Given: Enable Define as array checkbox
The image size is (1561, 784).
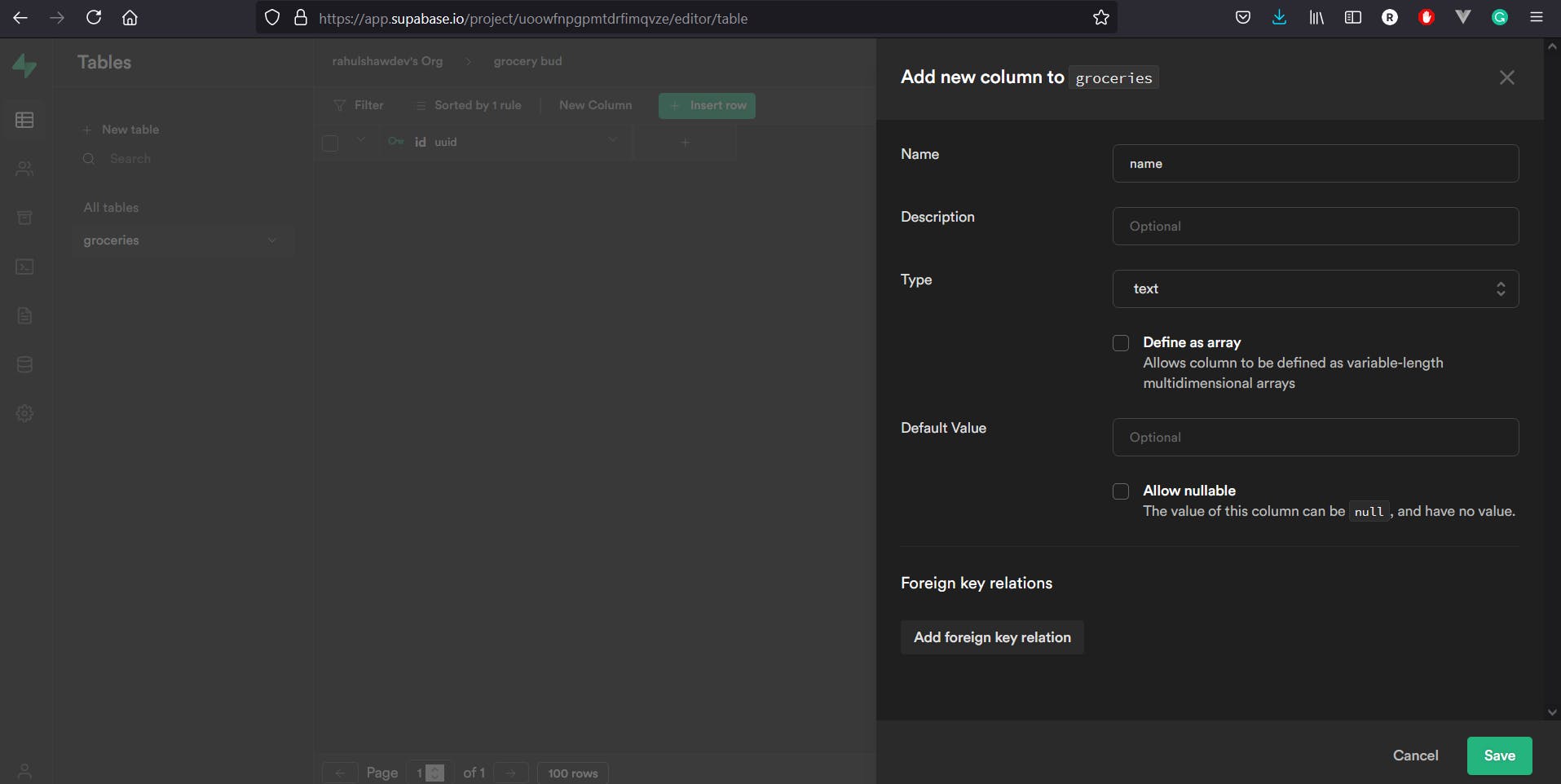Looking at the screenshot, I should coord(1121,343).
